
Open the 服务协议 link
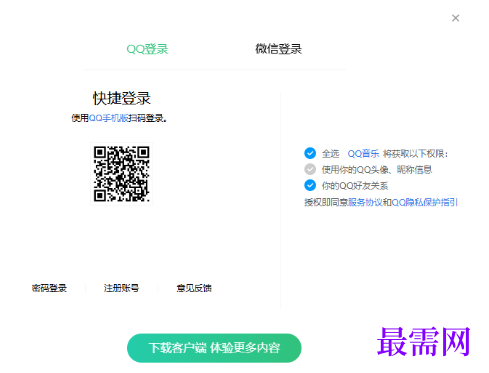coord(365,202)
